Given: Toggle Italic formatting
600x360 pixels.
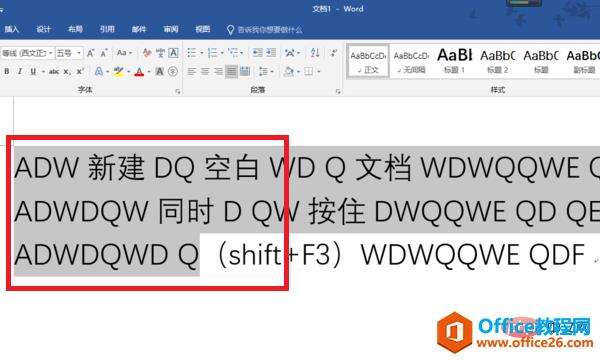Looking at the screenshot, I should tap(20, 71).
